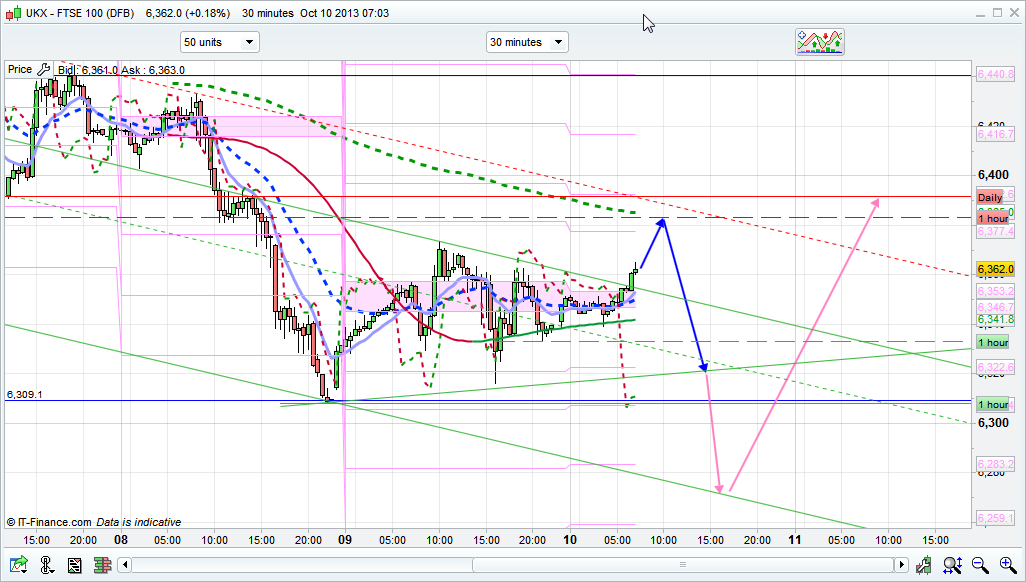Click the Price wrench settings icon
The width and height of the screenshot is (1026, 582).
click(x=43, y=69)
